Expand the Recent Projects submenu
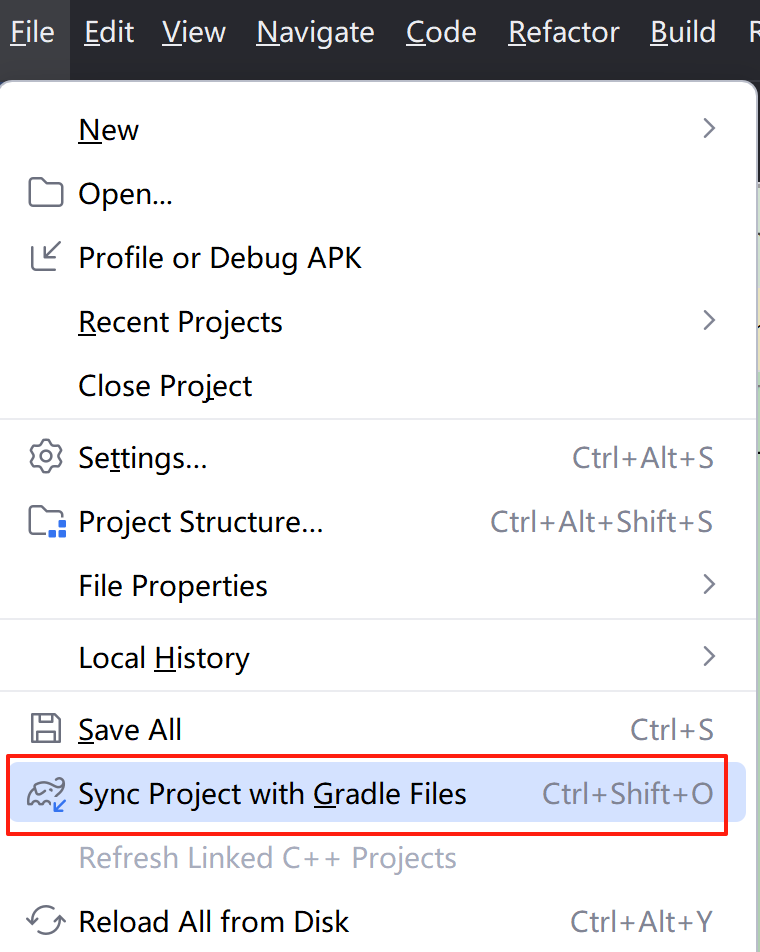 point(180,321)
